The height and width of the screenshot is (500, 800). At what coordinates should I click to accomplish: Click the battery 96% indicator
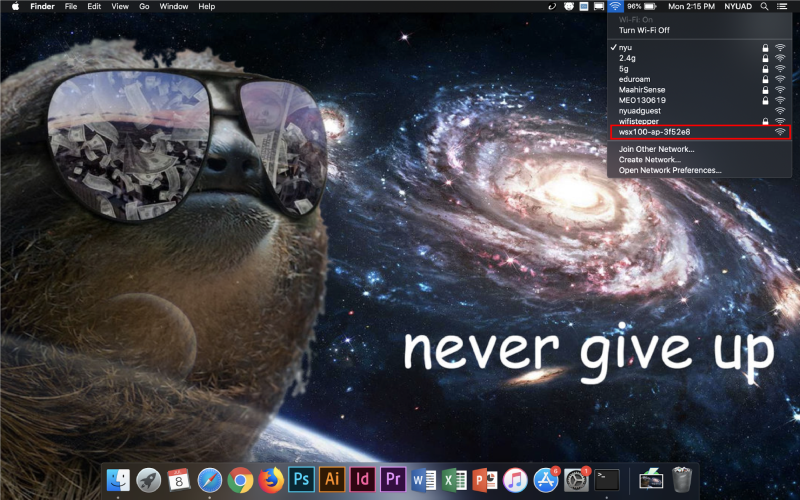tap(642, 6)
